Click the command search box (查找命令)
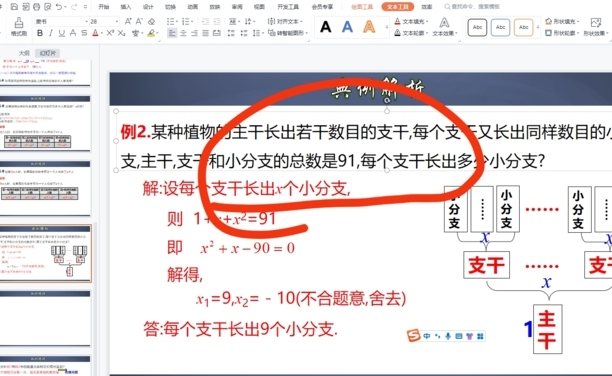 tap(472, 7)
